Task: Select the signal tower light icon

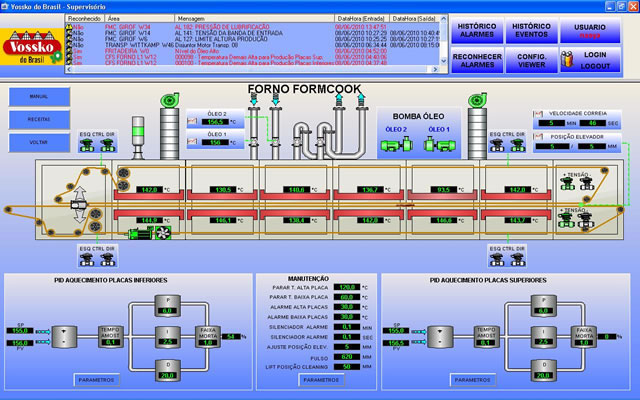Action: coord(138,138)
